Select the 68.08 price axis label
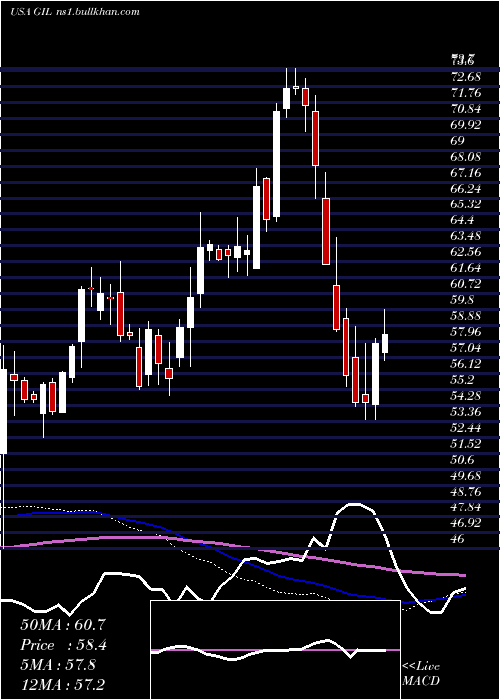The width and height of the screenshot is (500, 700). pyautogui.click(x=466, y=157)
